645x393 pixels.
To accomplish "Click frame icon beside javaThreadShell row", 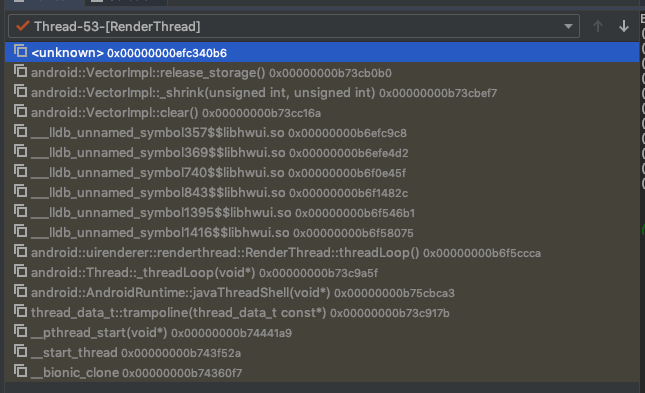I will tap(20, 291).
